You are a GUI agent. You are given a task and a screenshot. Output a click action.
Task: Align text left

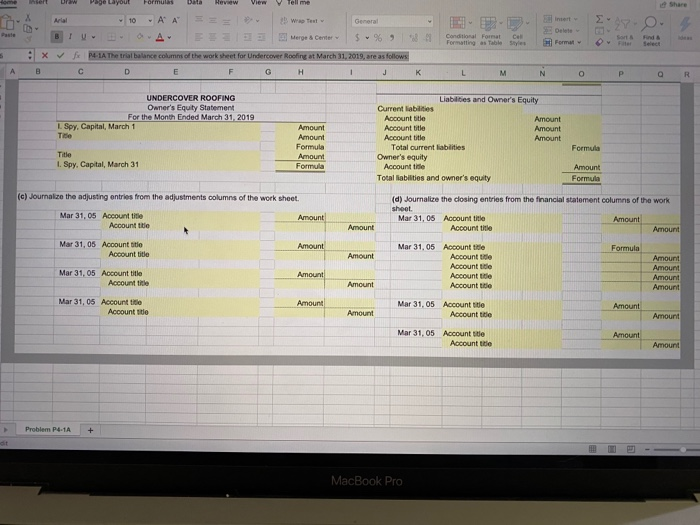coord(199,37)
